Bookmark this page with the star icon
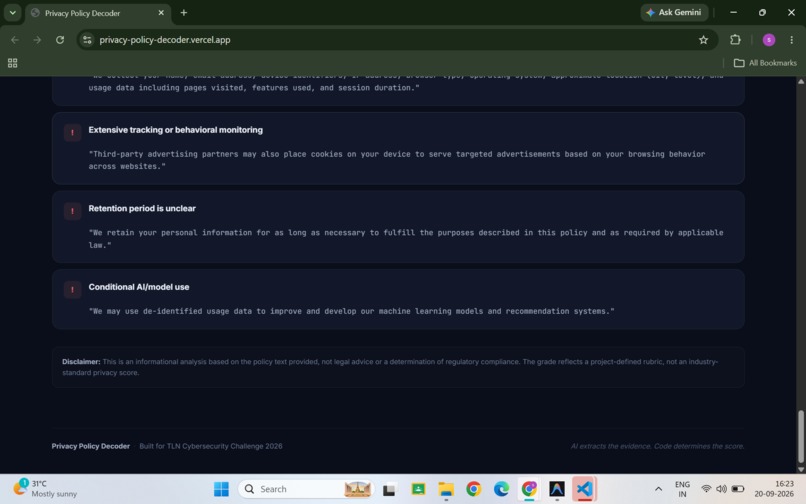 coord(703,40)
